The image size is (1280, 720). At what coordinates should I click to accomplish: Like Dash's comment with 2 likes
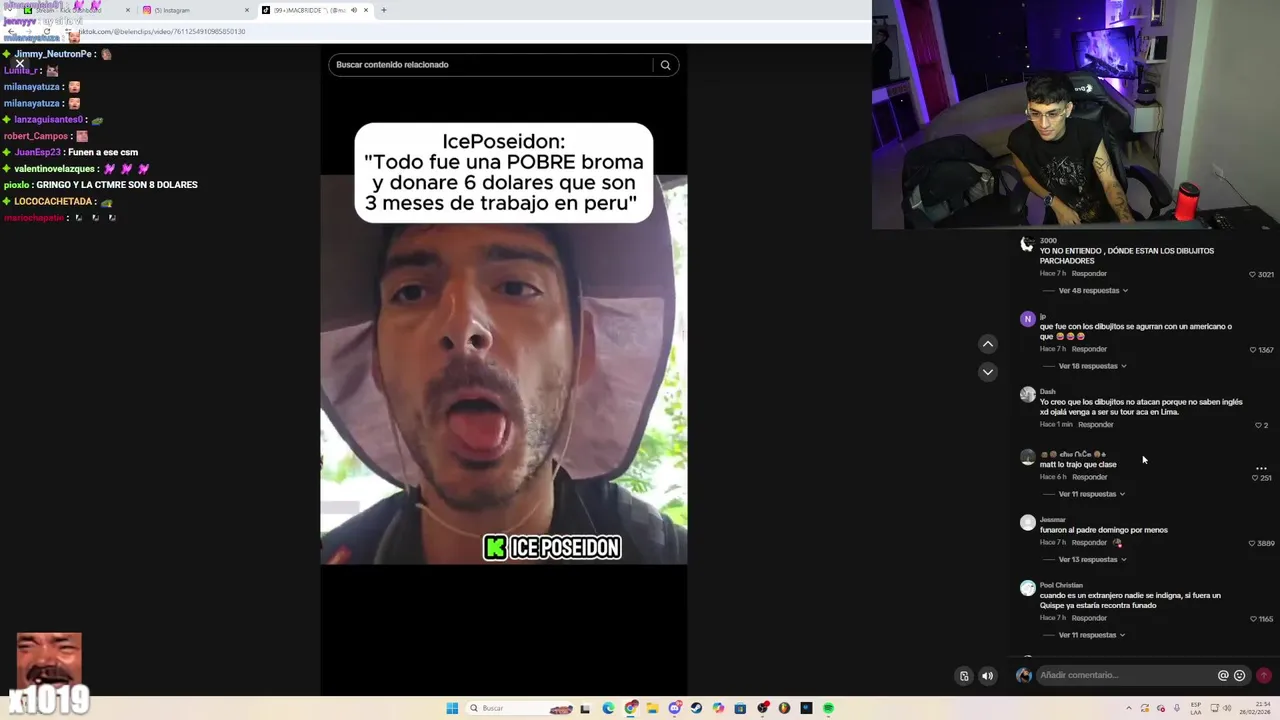tap(1258, 425)
